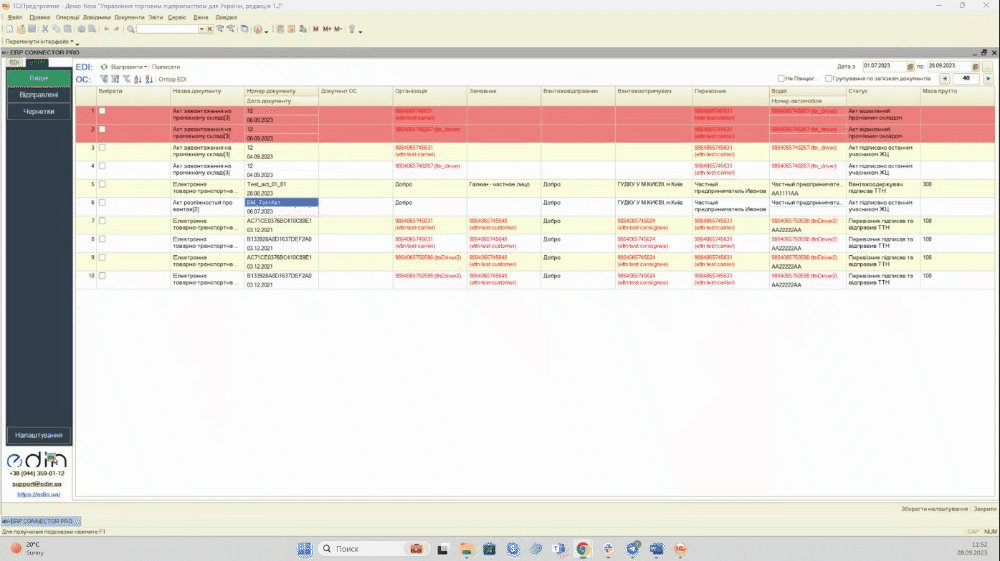Click the Print preview toolbar icon
The width and height of the screenshot is (1000, 561).
pos(92,29)
